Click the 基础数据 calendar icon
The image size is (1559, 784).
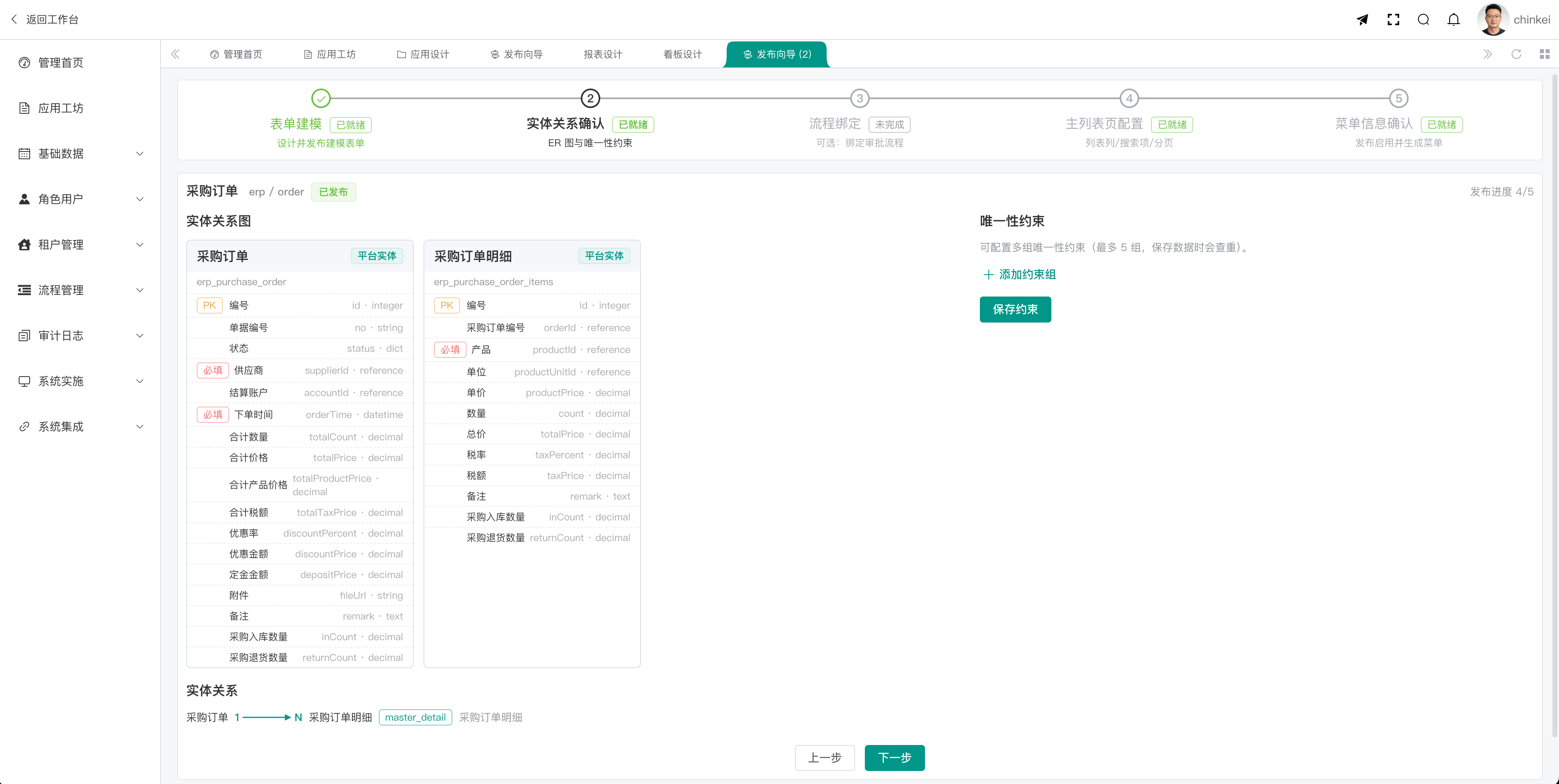(x=24, y=153)
